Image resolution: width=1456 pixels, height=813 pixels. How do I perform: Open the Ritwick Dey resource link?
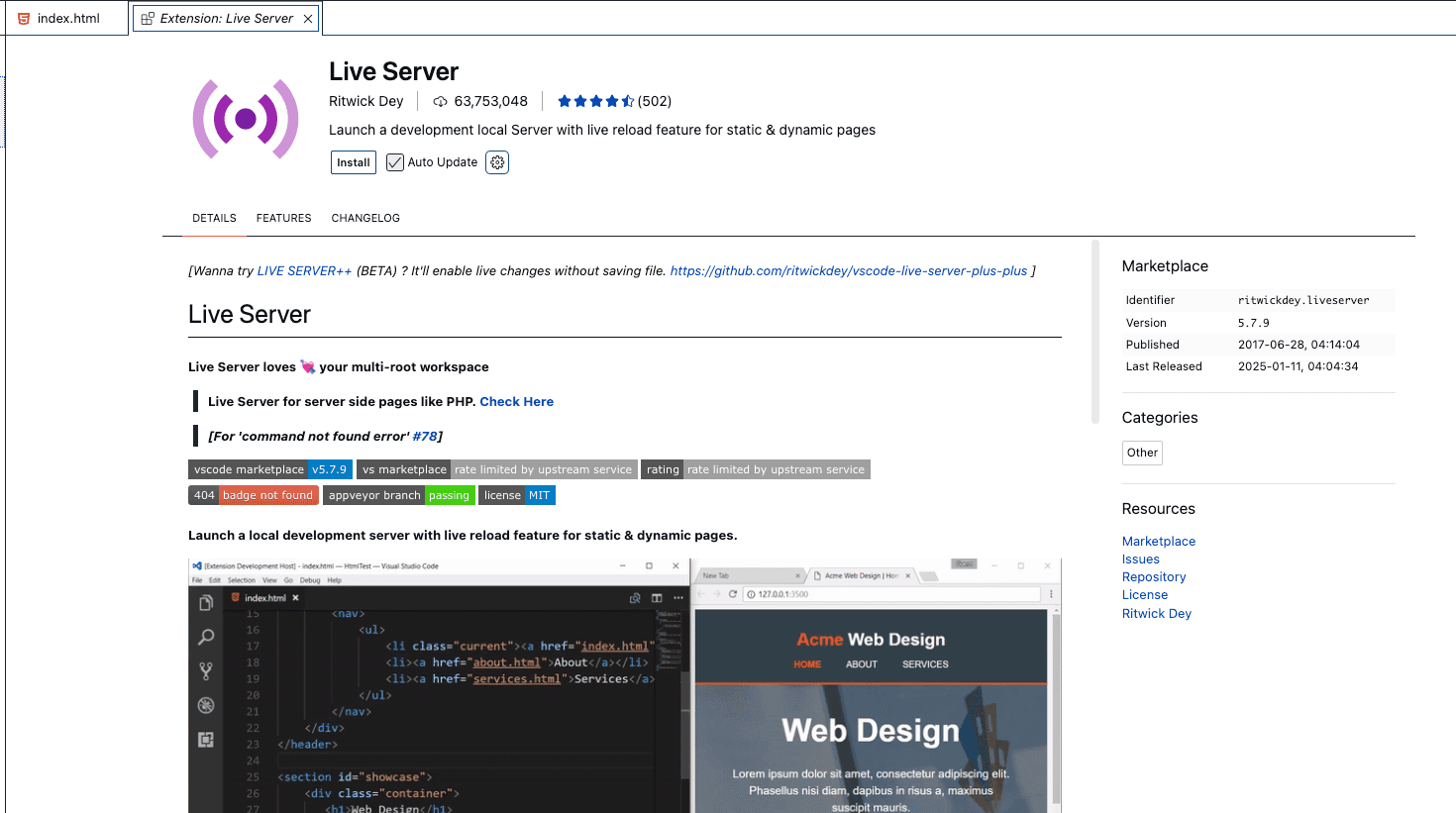point(1157,613)
